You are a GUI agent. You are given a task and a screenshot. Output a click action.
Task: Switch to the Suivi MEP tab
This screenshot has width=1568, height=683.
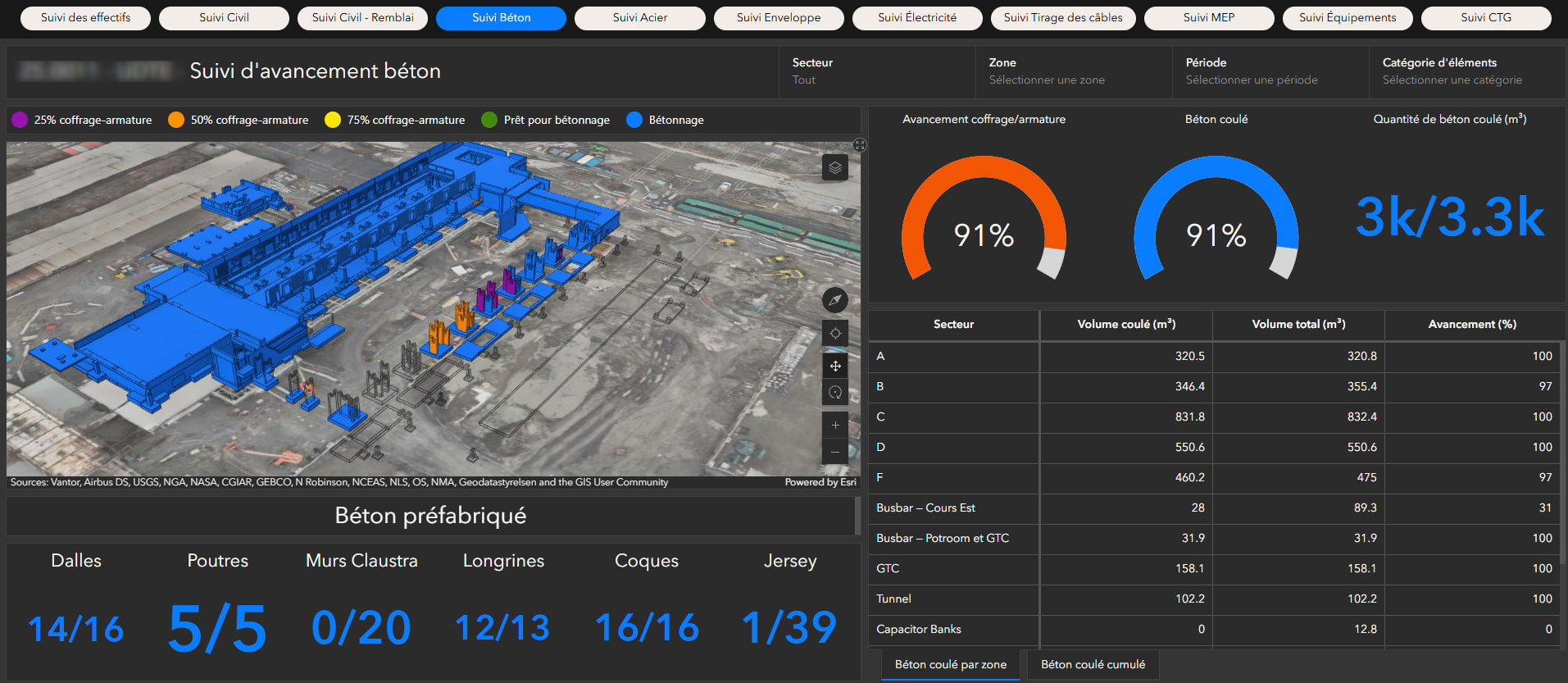1209,18
